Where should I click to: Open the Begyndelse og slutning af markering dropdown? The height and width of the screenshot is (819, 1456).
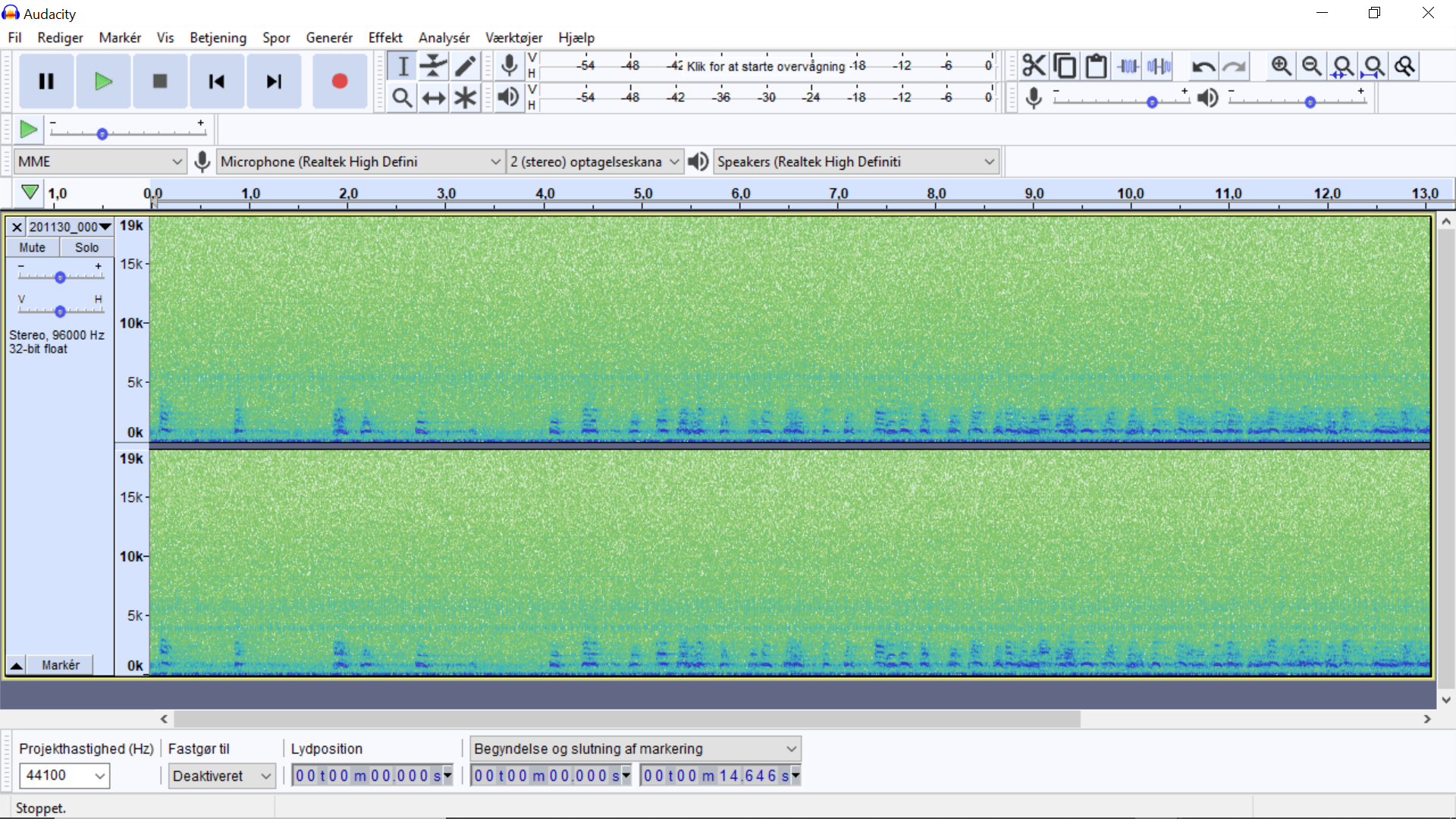[x=635, y=748]
